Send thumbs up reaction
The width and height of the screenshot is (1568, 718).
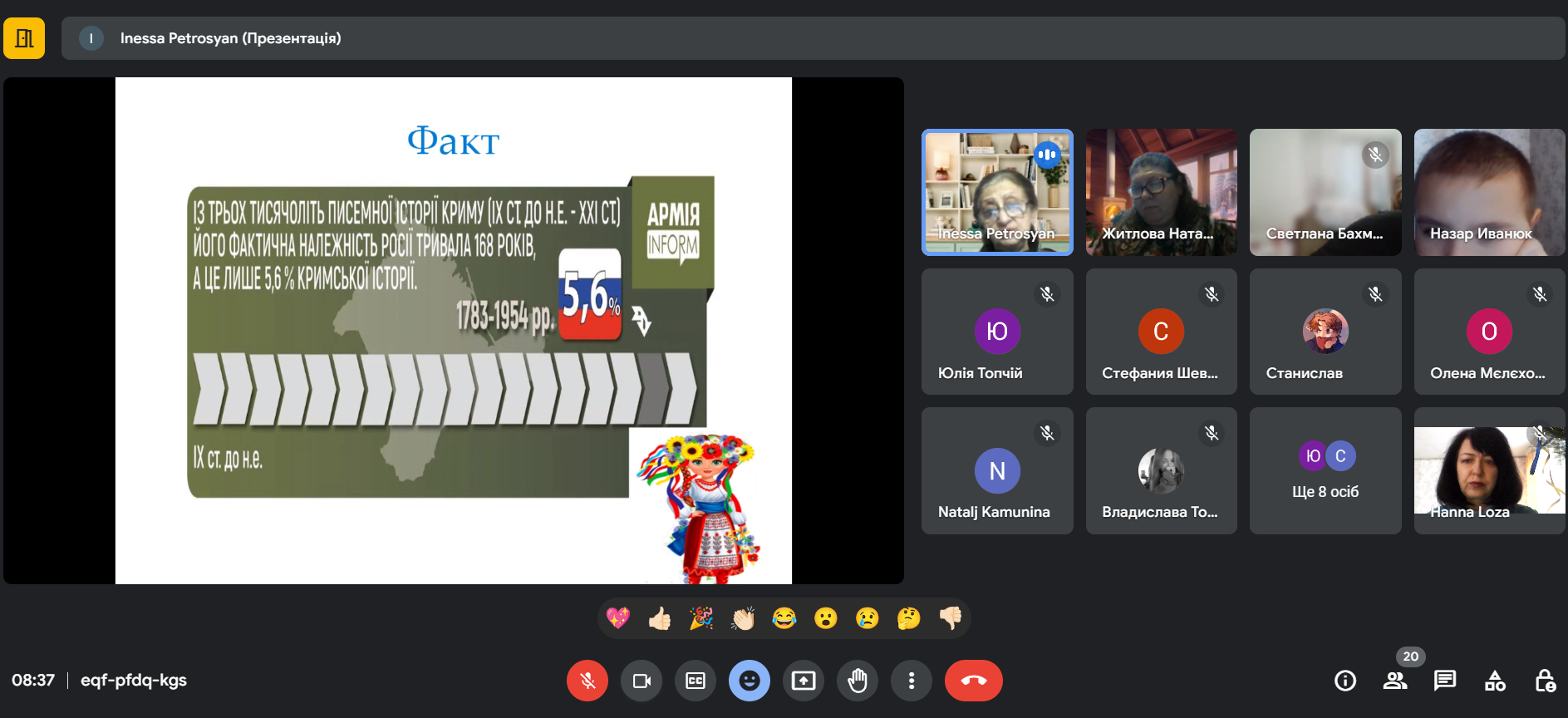point(660,618)
